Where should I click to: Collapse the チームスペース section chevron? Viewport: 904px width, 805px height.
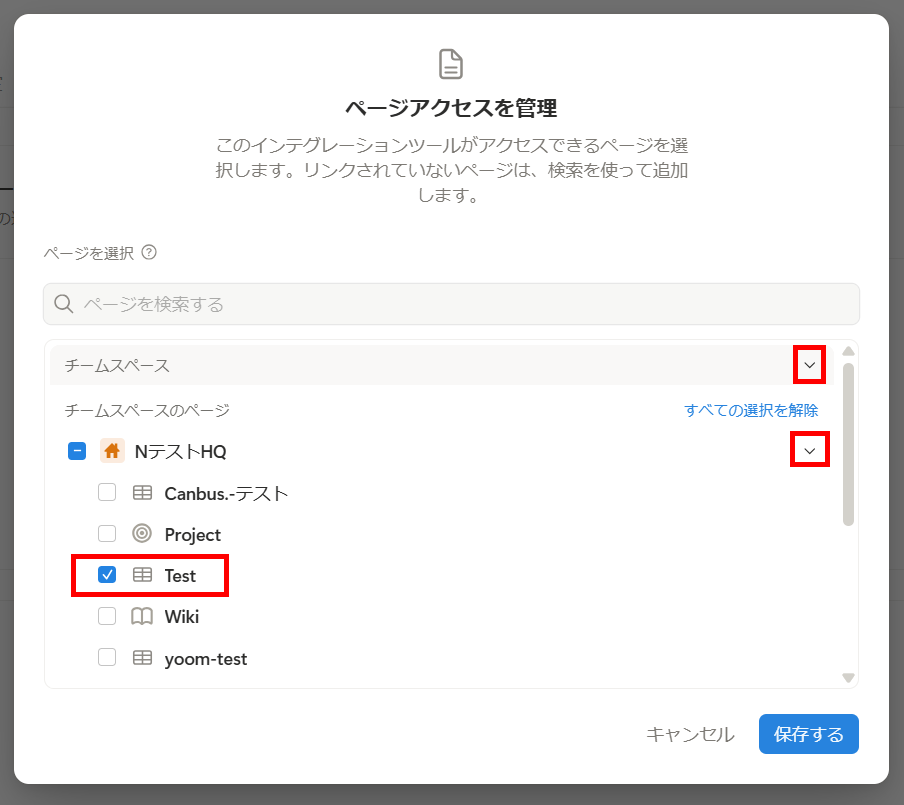click(809, 365)
